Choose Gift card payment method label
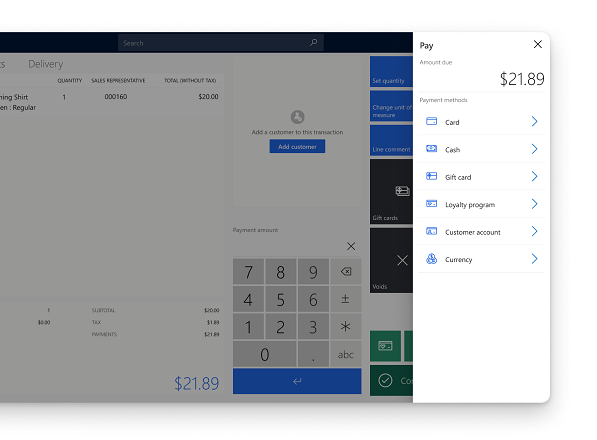Image resolution: width=597 pixels, height=440 pixels. click(x=458, y=177)
